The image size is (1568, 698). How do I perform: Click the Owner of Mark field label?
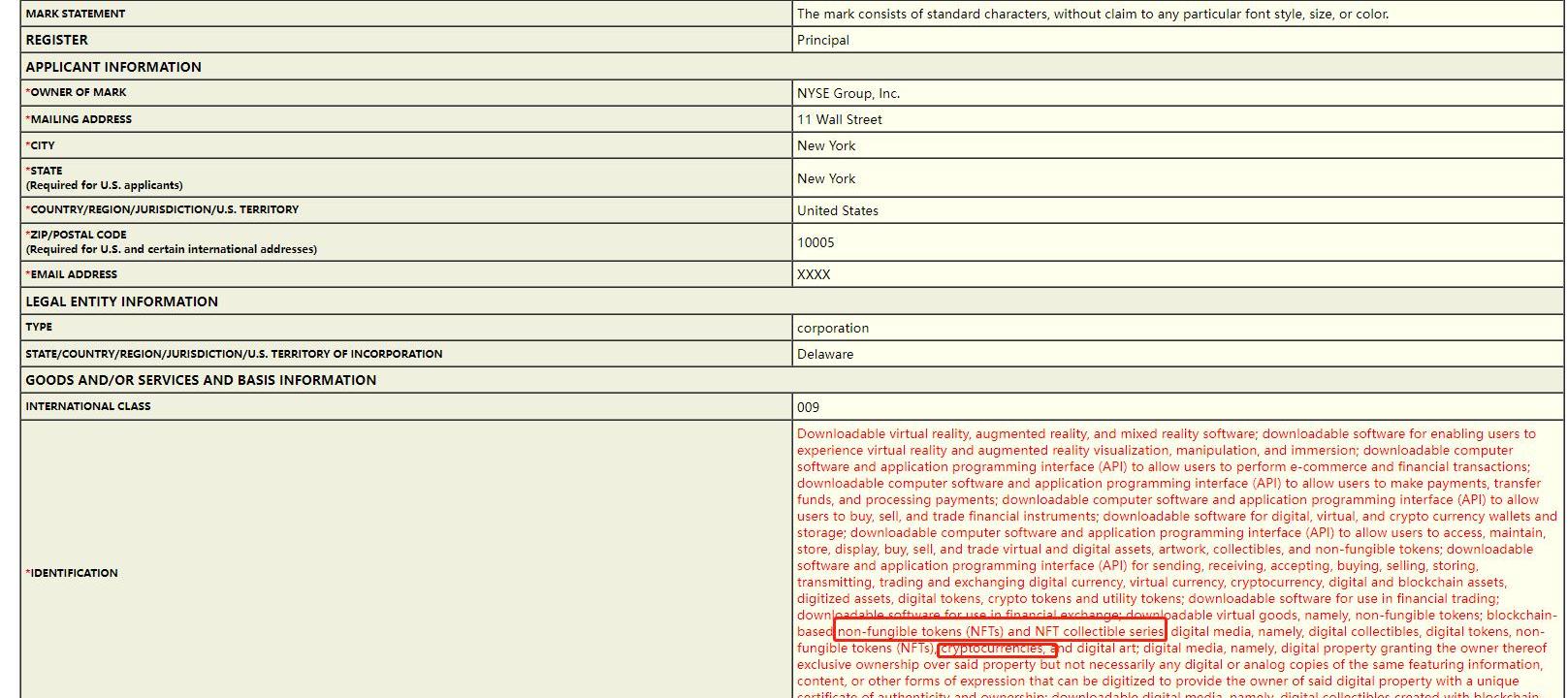[x=78, y=92]
